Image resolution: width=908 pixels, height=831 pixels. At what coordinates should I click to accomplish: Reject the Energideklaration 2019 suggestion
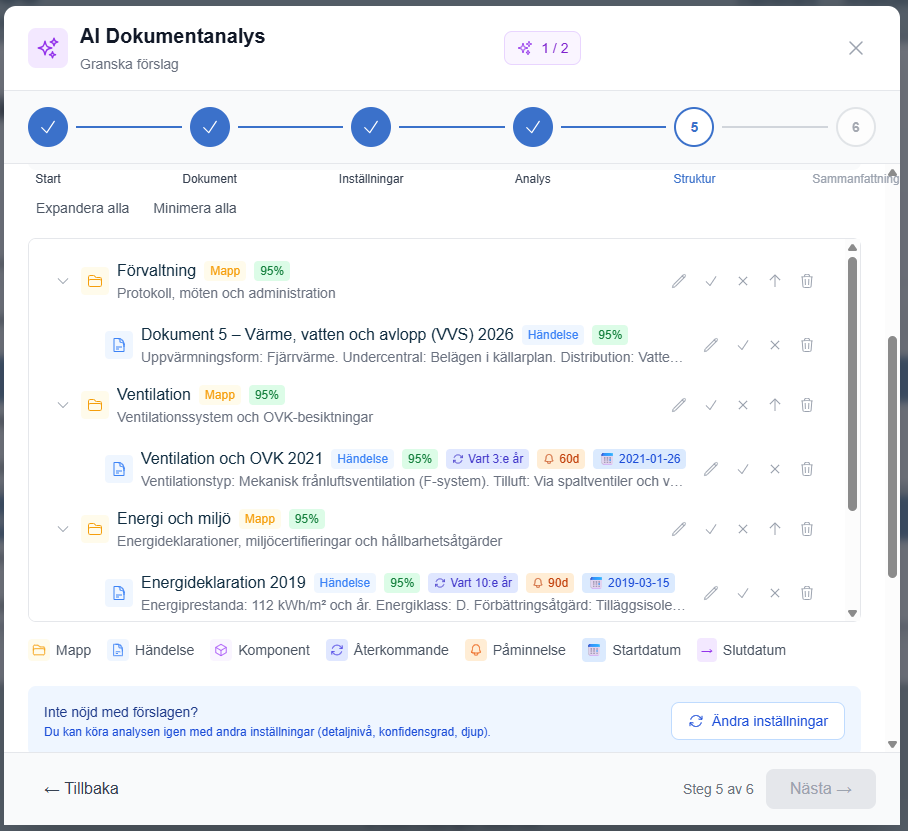pyautogui.click(x=775, y=593)
